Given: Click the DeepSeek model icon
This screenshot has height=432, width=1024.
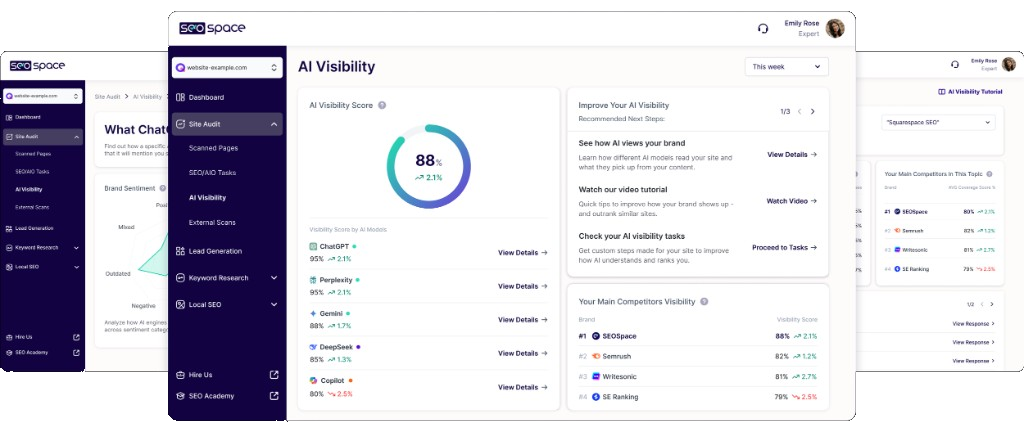Looking at the screenshot, I should [313, 347].
